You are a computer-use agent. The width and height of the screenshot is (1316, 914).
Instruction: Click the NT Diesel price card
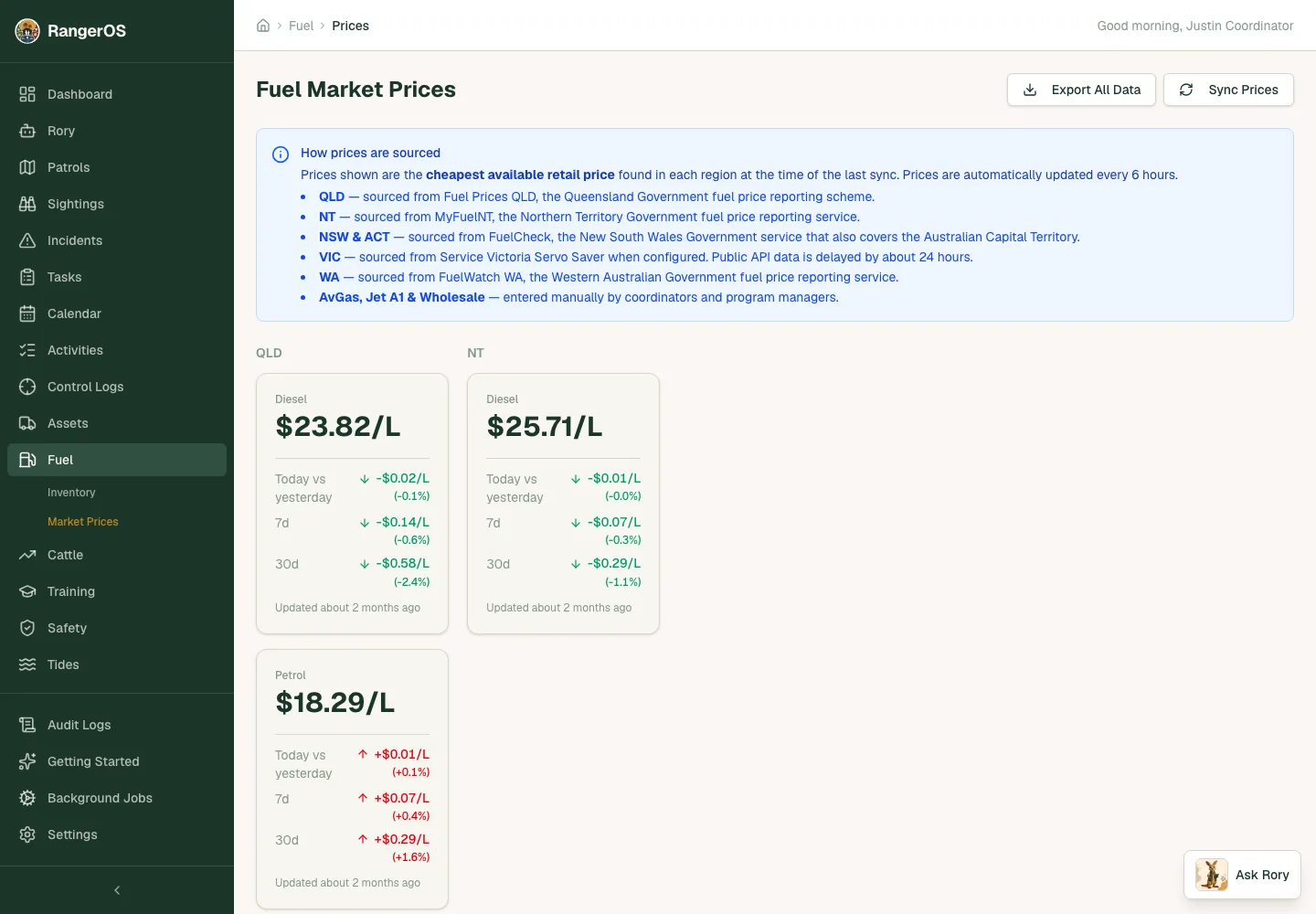563,504
